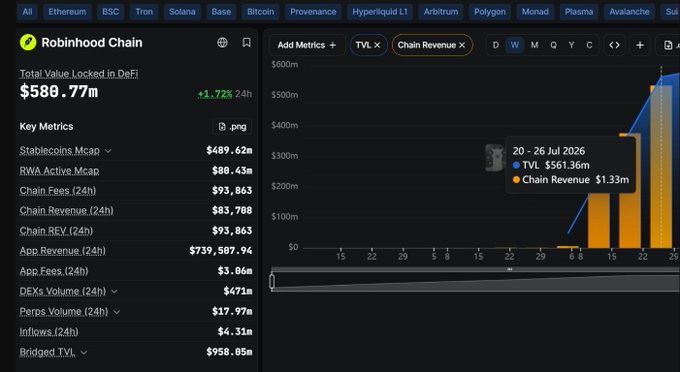Click Total Value Locked in DeFi label
This screenshot has height=372, width=680.
(x=79, y=74)
